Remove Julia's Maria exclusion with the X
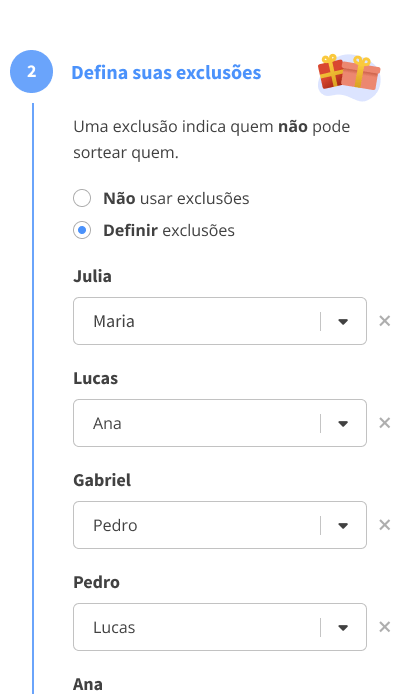The image size is (412, 694). click(385, 321)
